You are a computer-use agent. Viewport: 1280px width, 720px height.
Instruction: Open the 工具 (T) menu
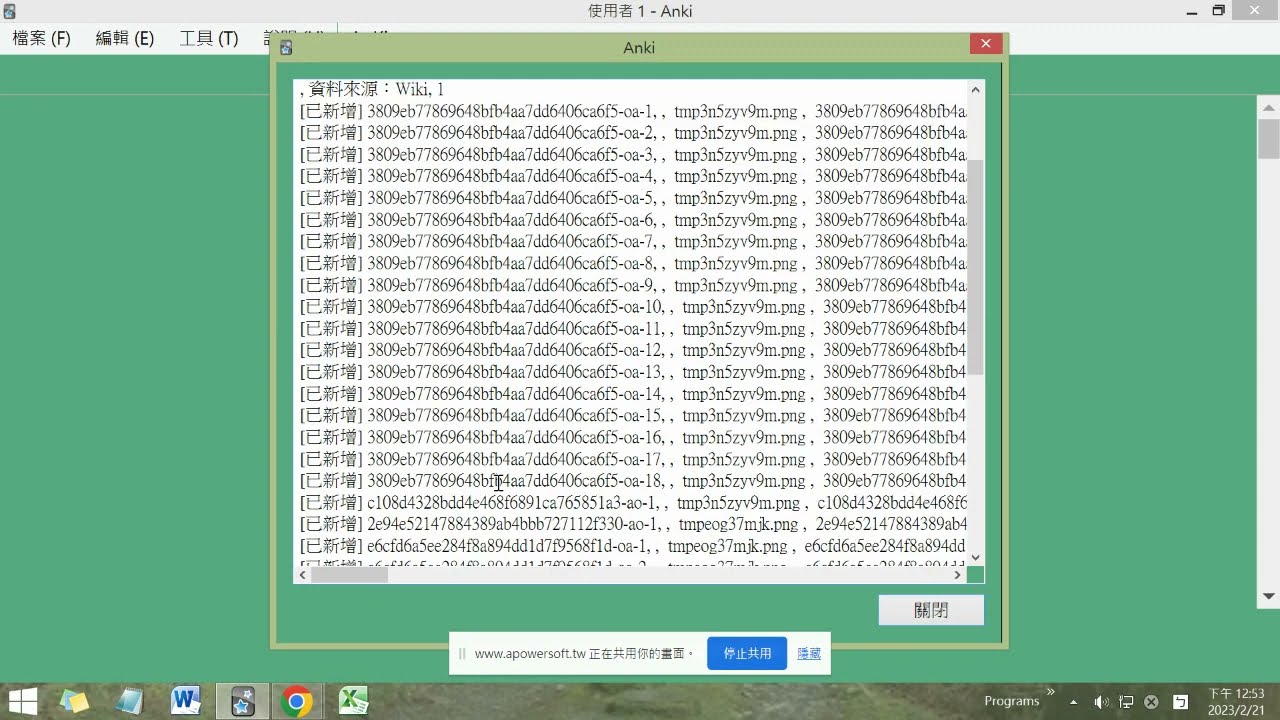(x=209, y=38)
